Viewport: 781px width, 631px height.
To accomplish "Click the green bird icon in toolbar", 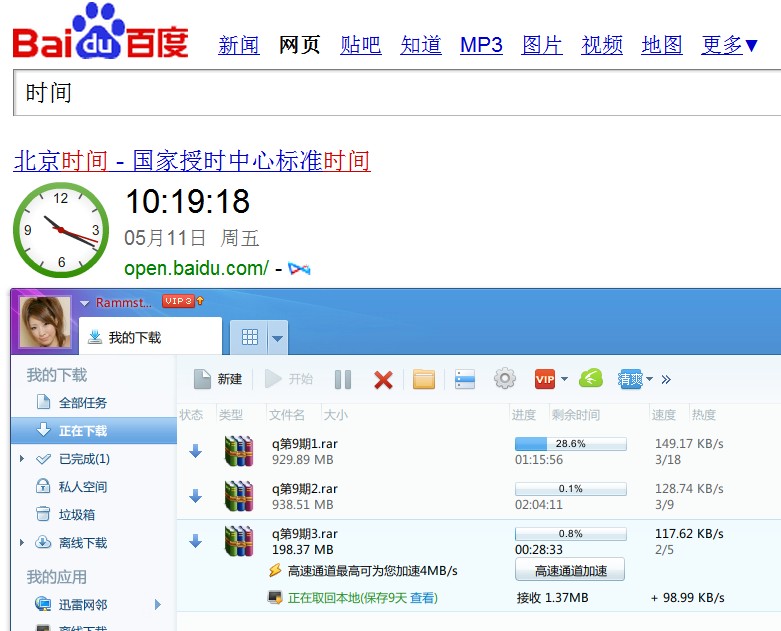I will [x=591, y=379].
